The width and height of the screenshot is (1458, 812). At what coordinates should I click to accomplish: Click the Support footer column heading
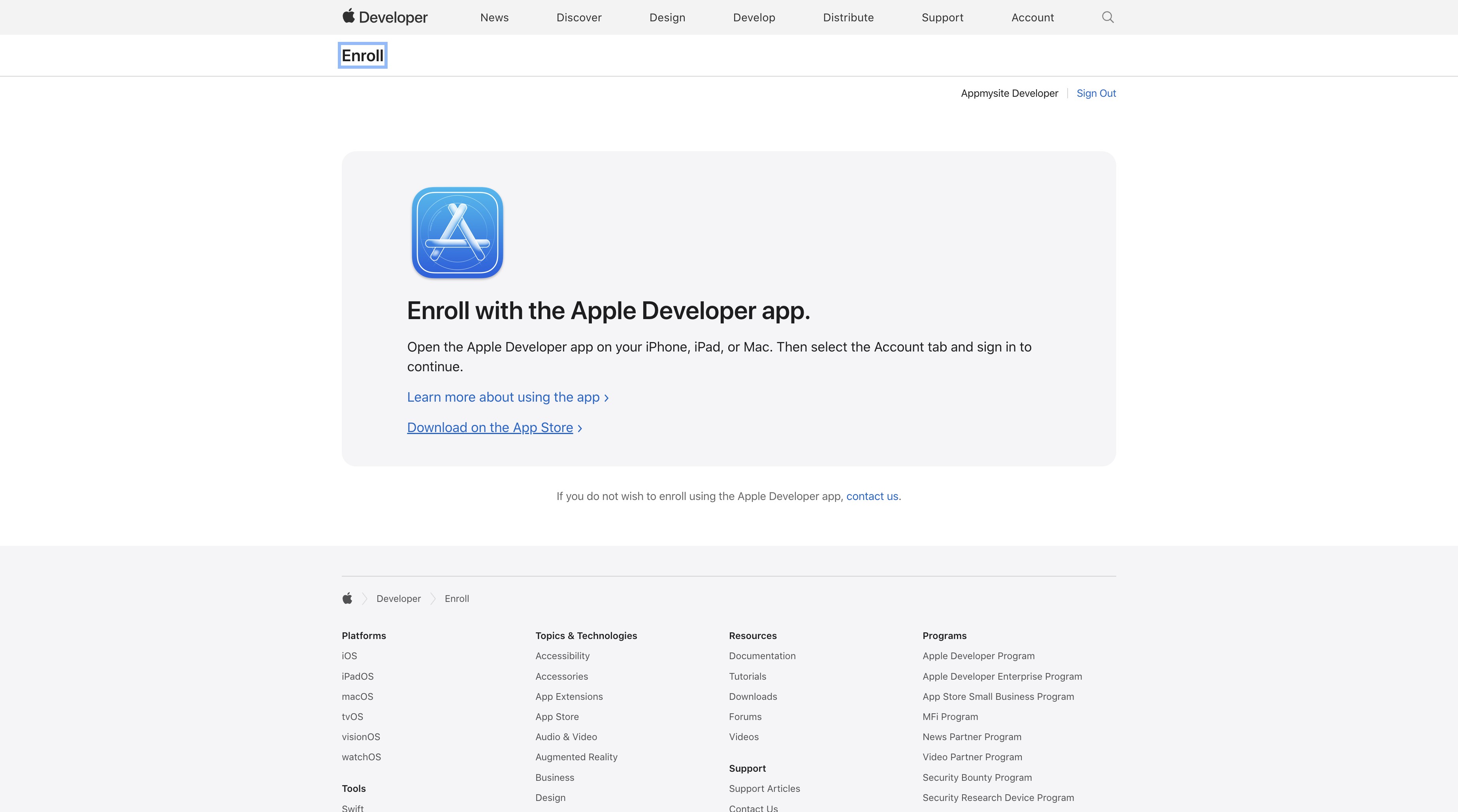(x=747, y=769)
